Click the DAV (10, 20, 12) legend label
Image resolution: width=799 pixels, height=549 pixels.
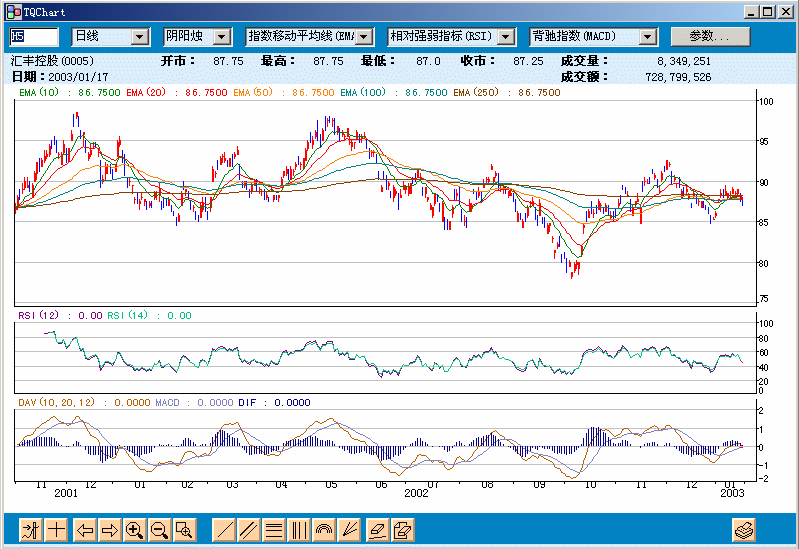[x=57, y=402]
